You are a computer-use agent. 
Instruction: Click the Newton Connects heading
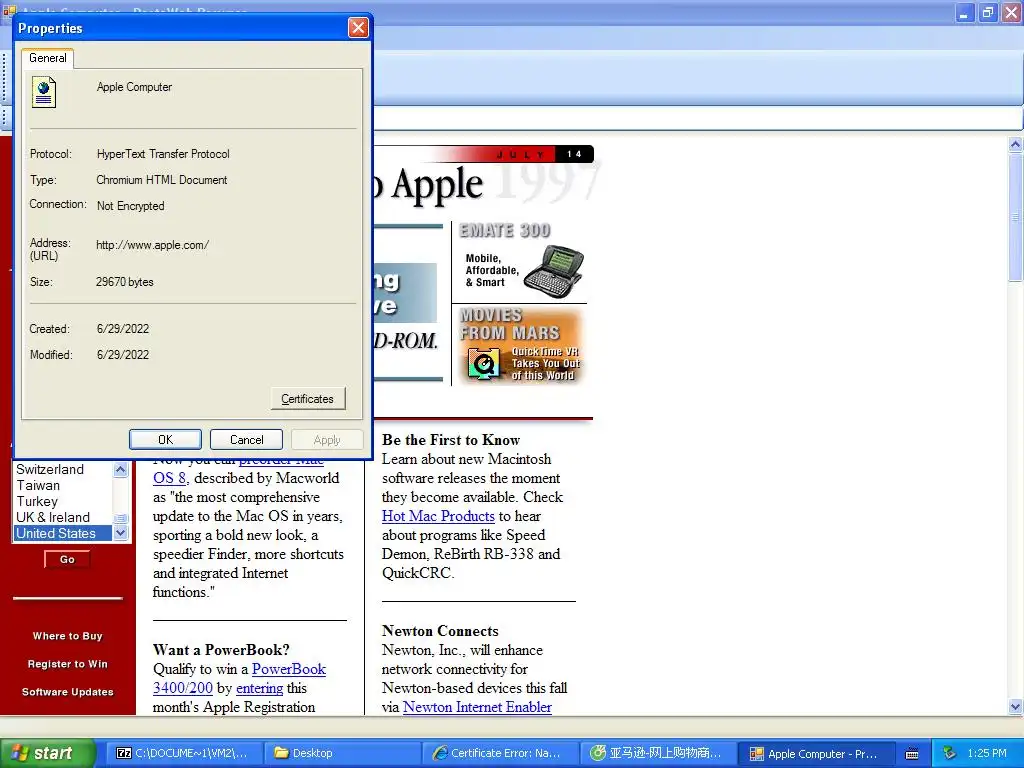coord(440,631)
